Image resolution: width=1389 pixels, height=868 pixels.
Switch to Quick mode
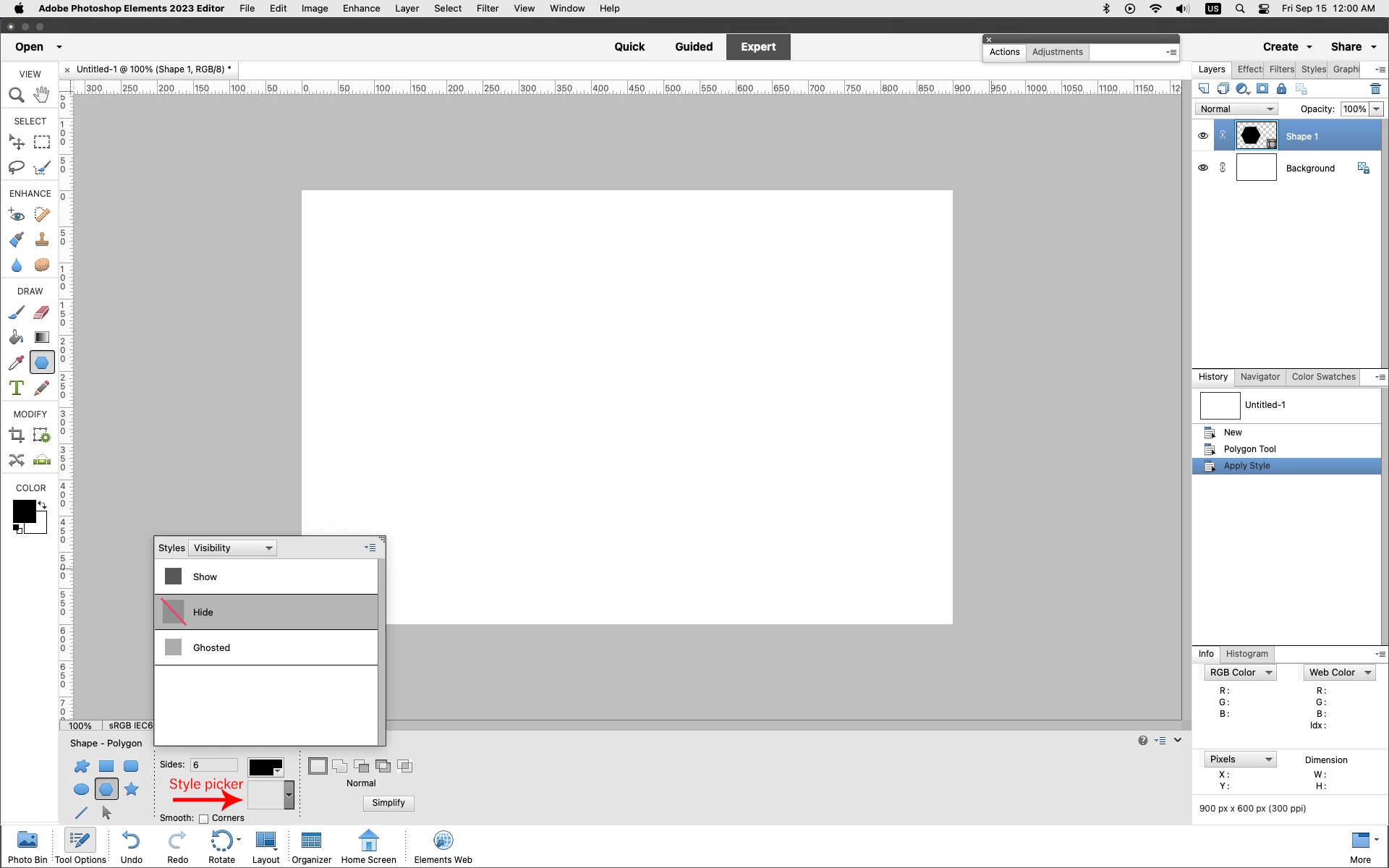(x=629, y=47)
